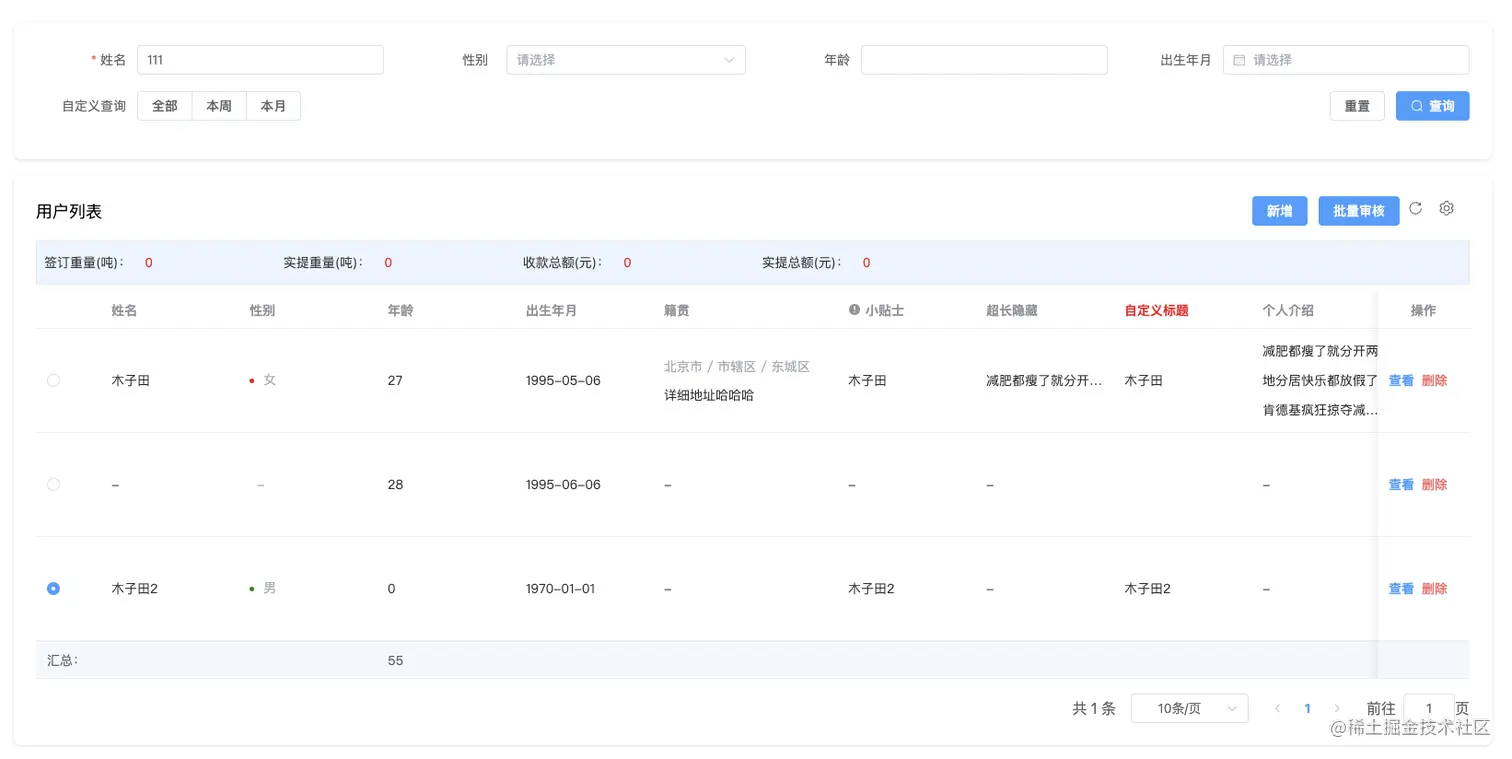Click the info icon beside 小贴士 header
The height and width of the screenshot is (759, 1512).
[854, 310]
